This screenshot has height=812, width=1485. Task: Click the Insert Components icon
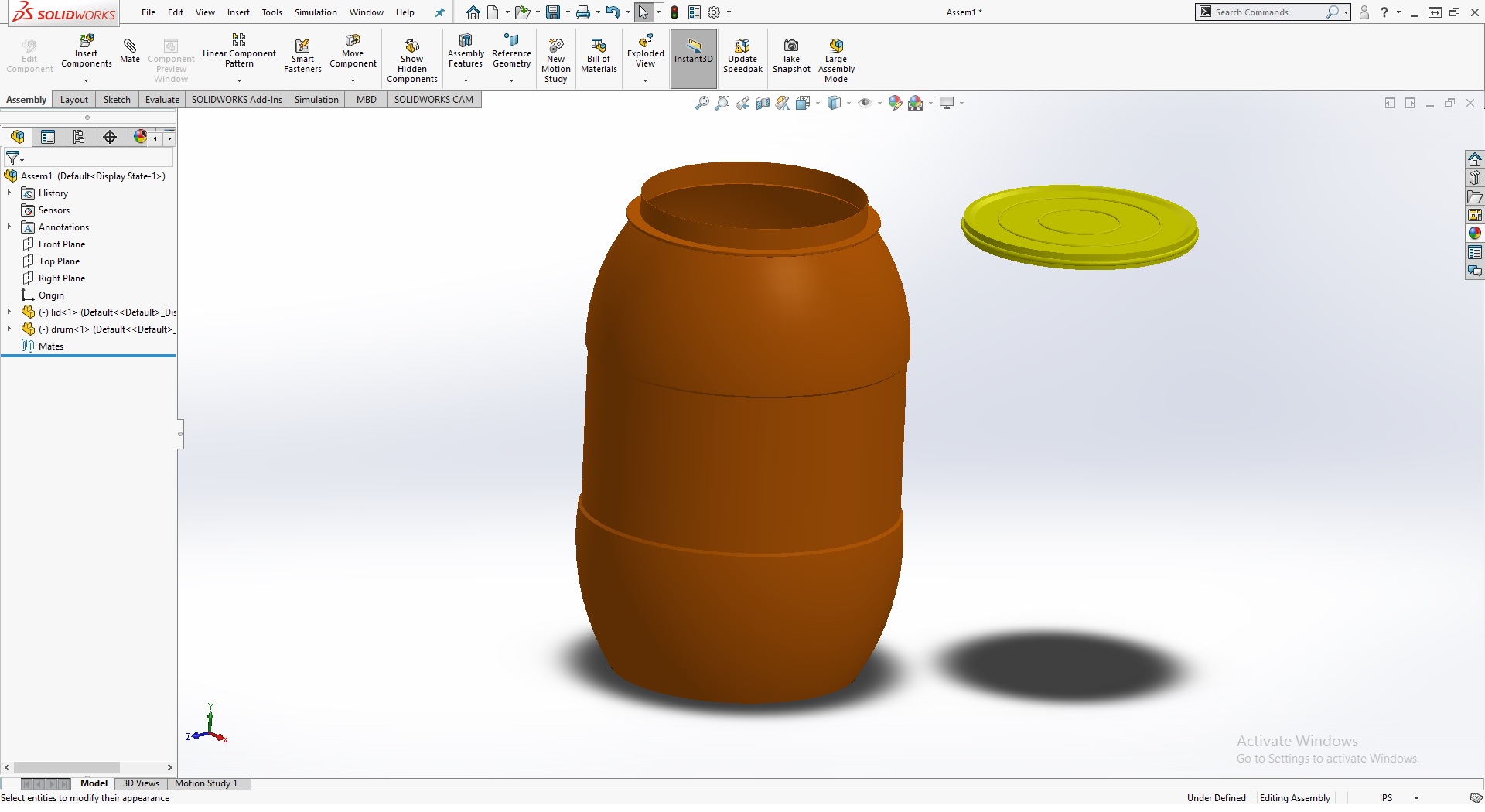(86, 41)
